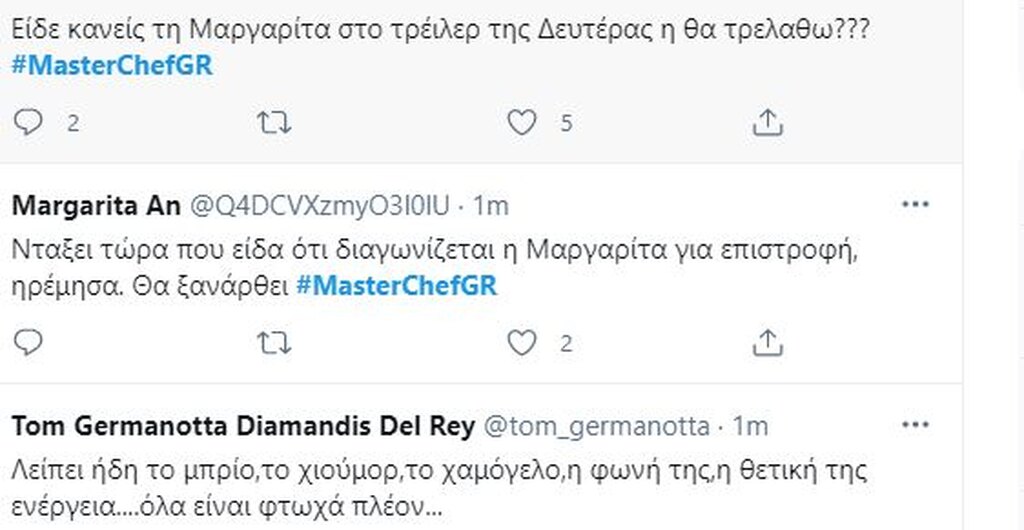This screenshot has width=1024, height=530.
Task: Open Margarita An's profile name
Action: pos(96,206)
